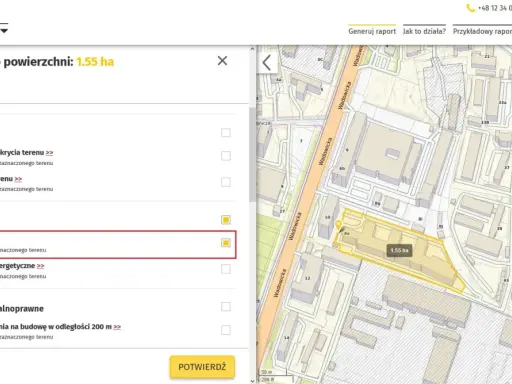The image size is (512, 384).
Task: Open the >> link next to 'krycia terenu'
Action: click(49, 153)
